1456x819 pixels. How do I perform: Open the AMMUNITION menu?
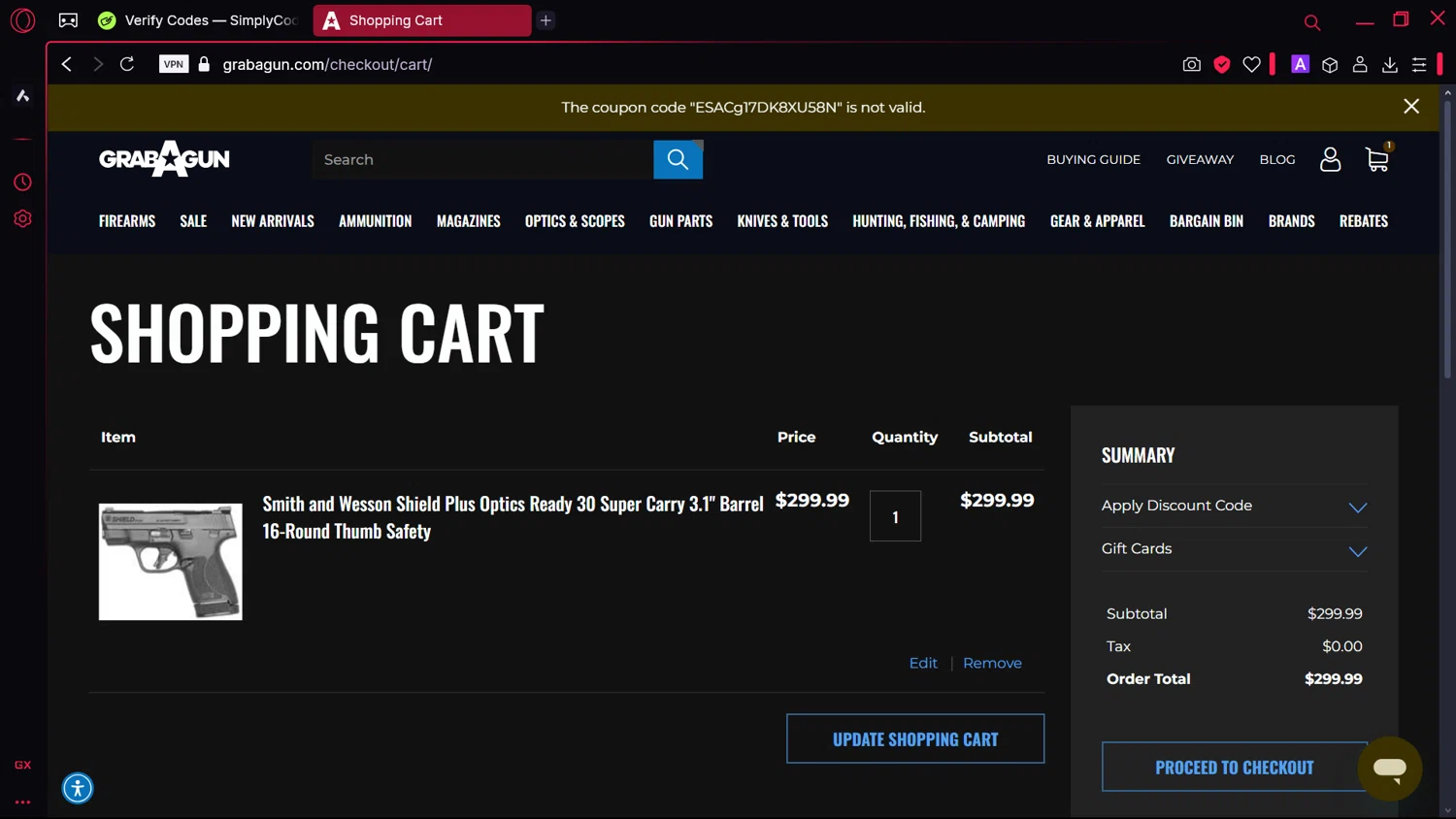coord(376,221)
